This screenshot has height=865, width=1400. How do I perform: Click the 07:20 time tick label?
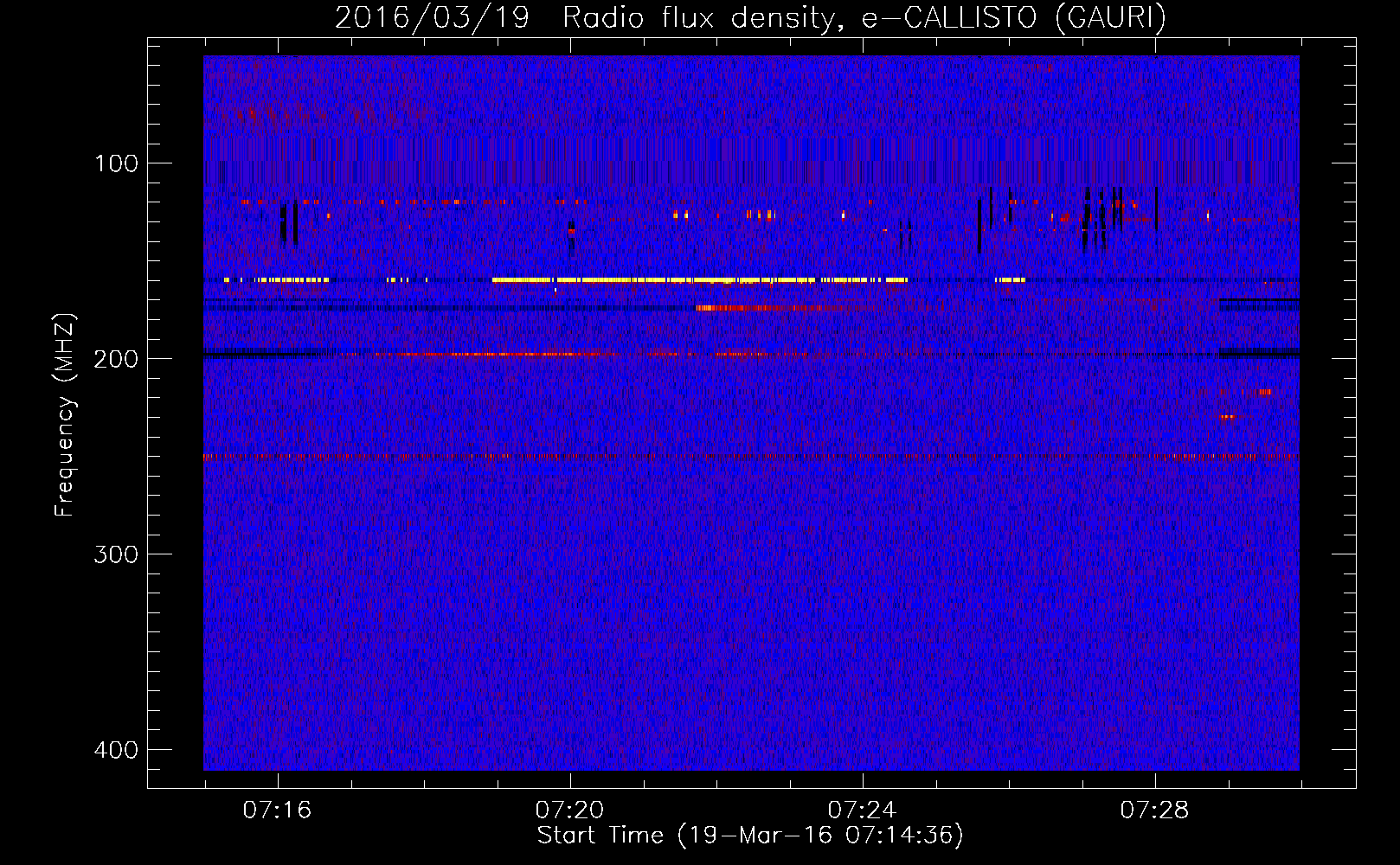569,810
